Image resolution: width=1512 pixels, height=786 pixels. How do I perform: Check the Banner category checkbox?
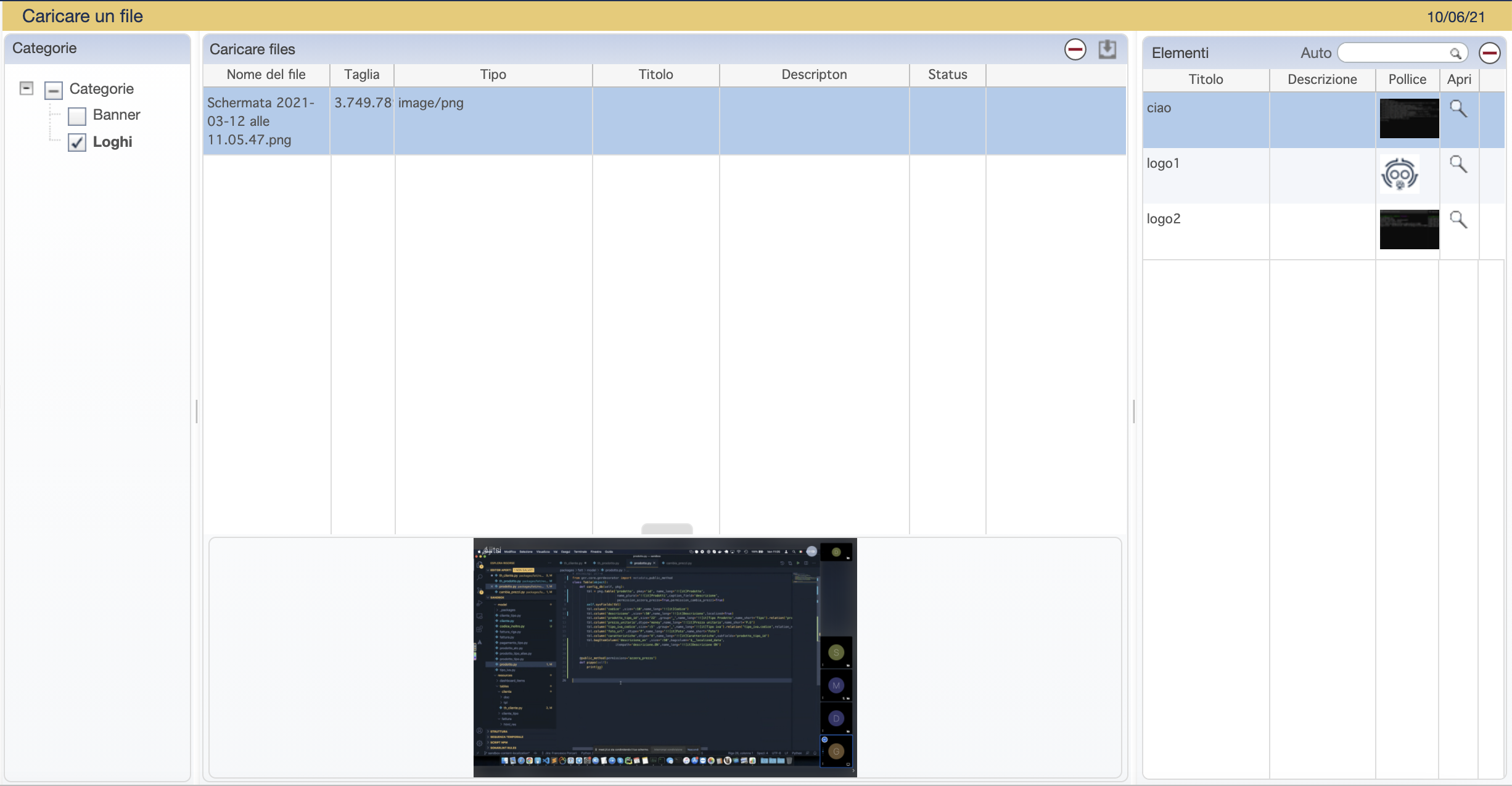click(77, 116)
